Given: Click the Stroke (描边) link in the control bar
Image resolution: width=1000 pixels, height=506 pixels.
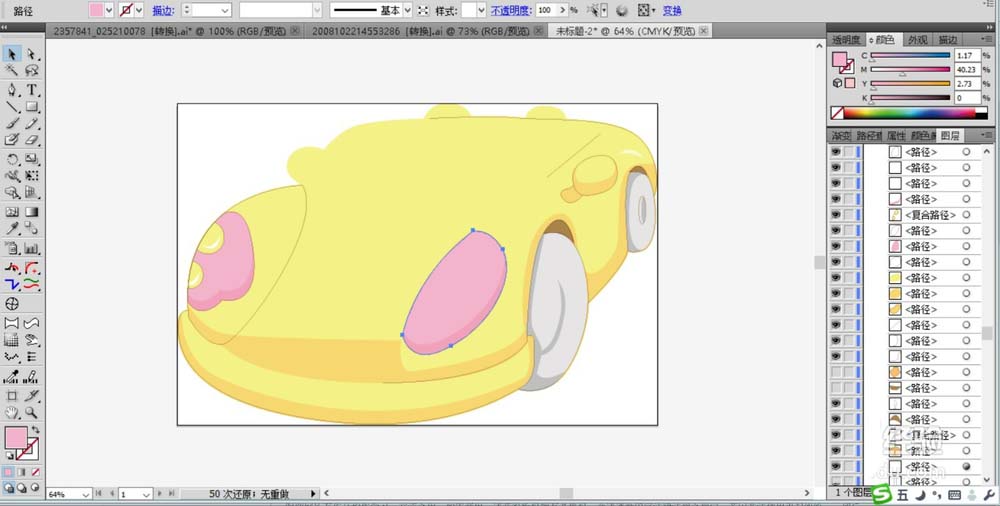Looking at the screenshot, I should (161, 10).
